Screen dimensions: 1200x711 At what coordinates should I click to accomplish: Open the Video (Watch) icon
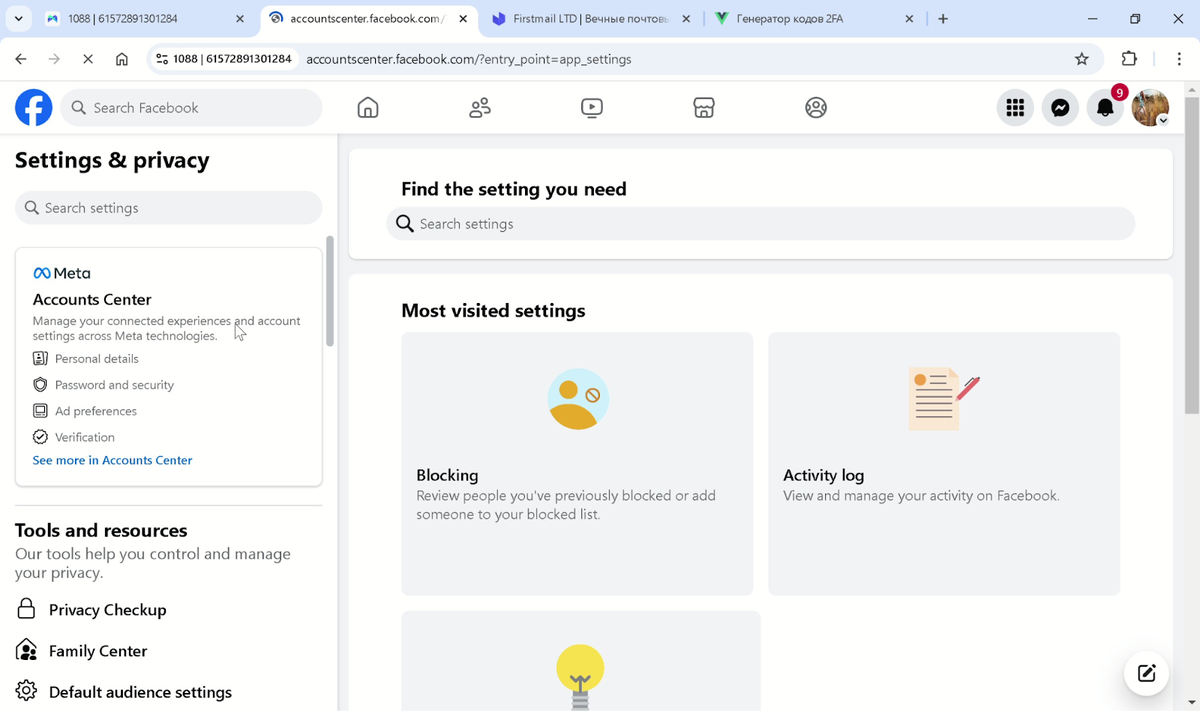[x=592, y=107]
